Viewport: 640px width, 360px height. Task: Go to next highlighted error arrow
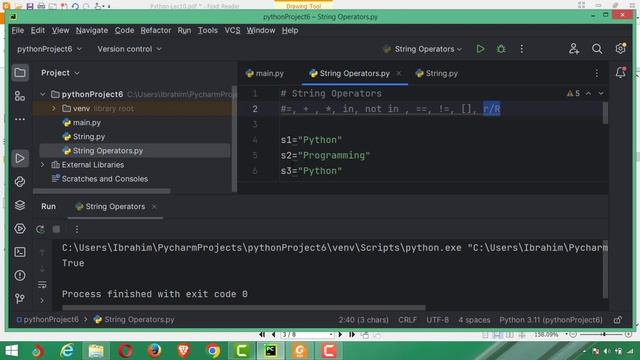[601, 93]
